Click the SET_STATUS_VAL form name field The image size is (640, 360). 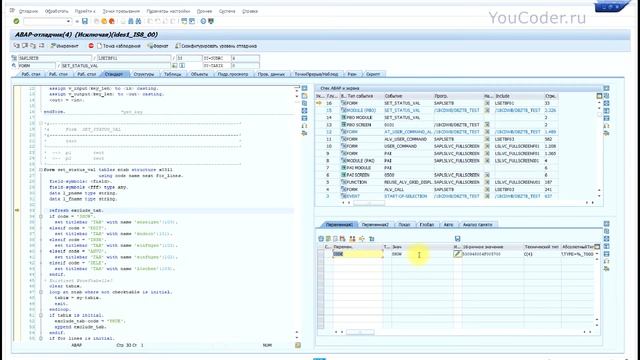coord(116,65)
